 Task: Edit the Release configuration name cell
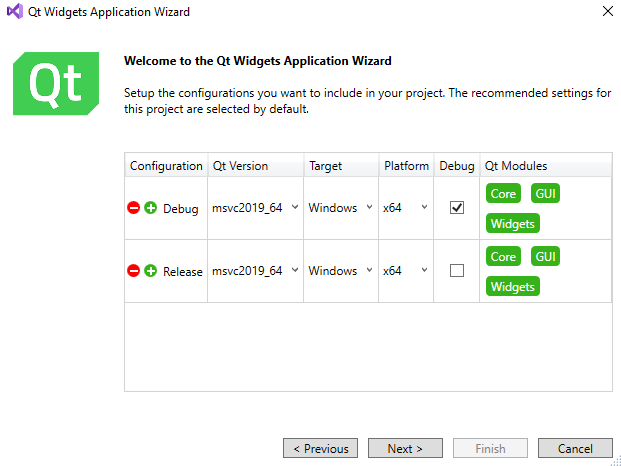point(183,272)
